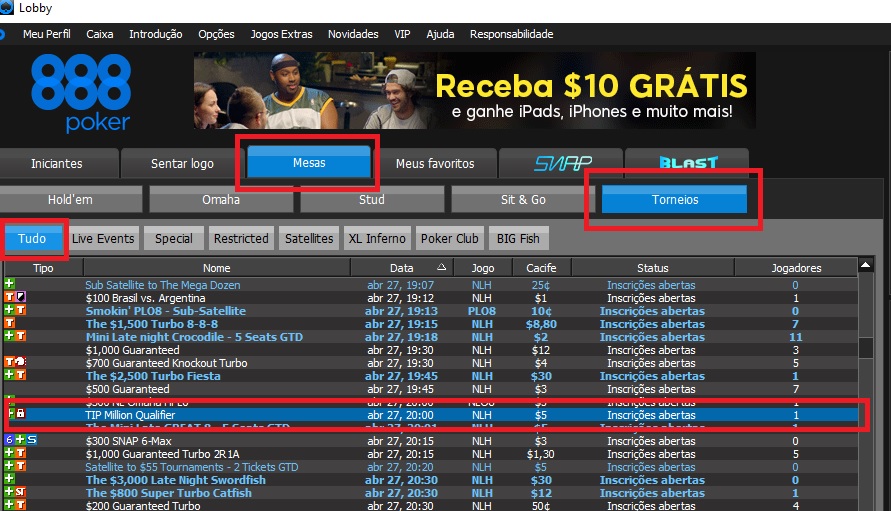Switch to the Iniciantes tab

pyautogui.click(x=57, y=164)
